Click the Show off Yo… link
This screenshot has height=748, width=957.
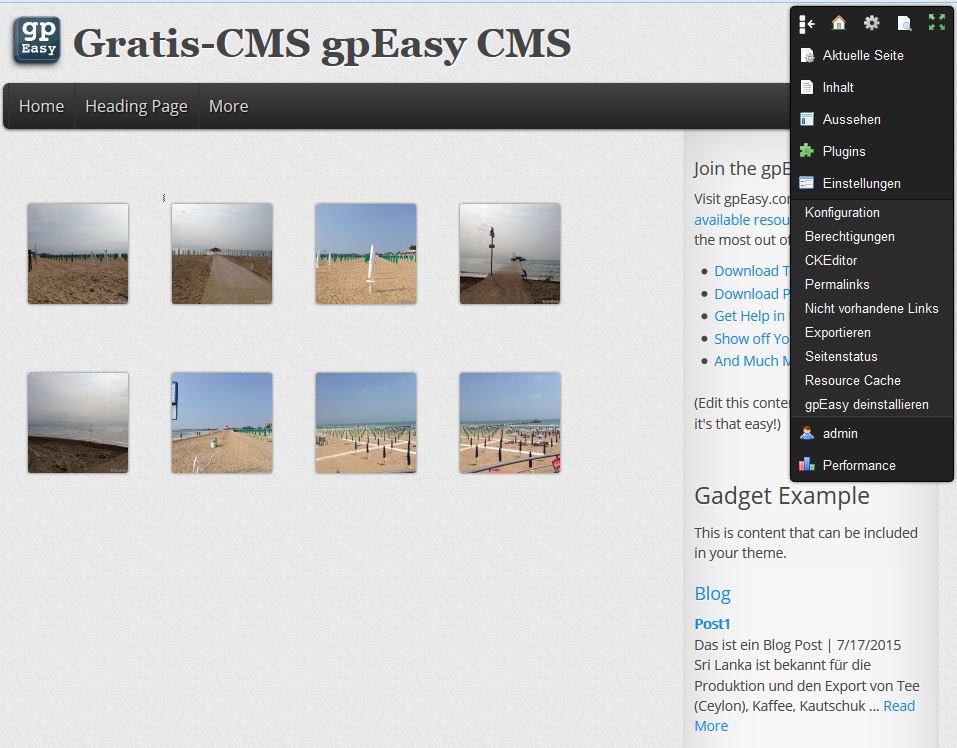point(752,339)
